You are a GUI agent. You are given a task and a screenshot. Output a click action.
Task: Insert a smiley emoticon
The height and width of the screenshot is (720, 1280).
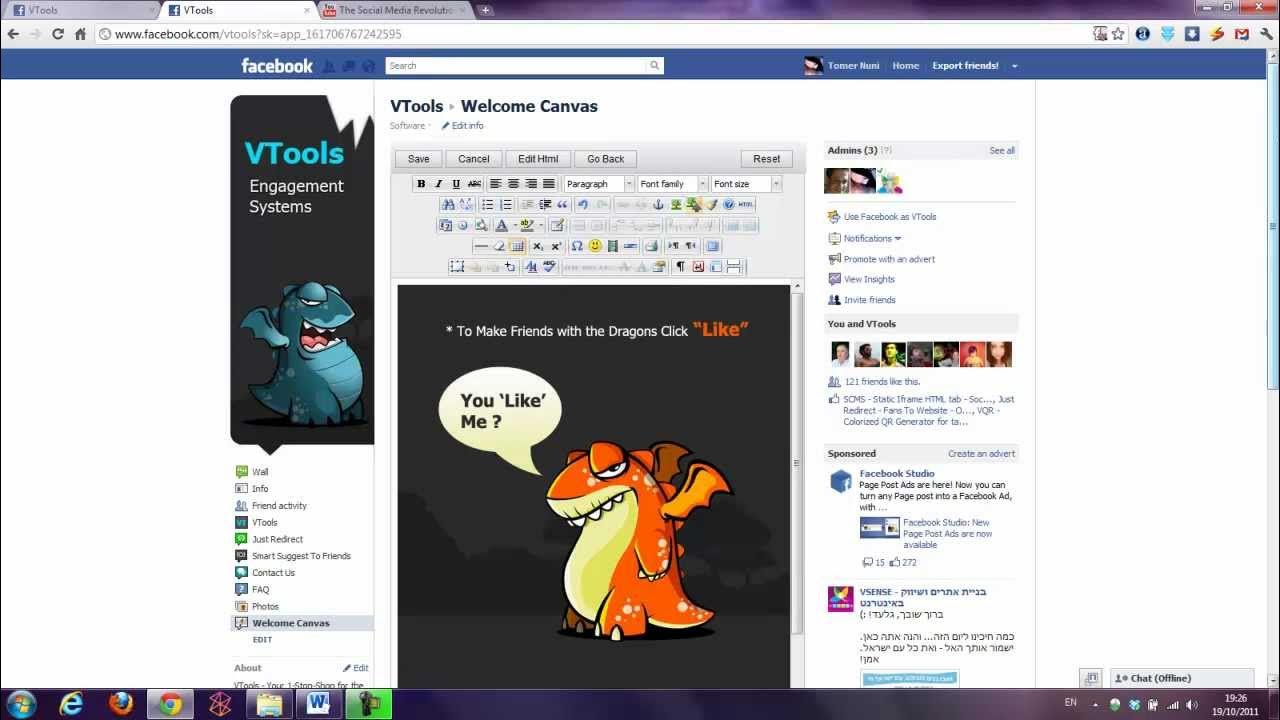point(596,246)
